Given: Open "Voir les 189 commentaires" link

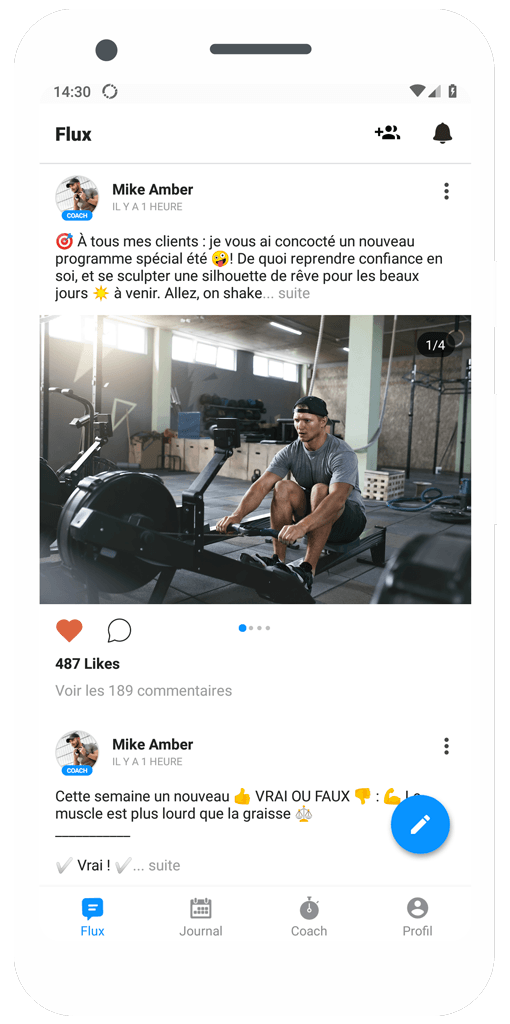Looking at the screenshot, I should [x=144, y=690].
